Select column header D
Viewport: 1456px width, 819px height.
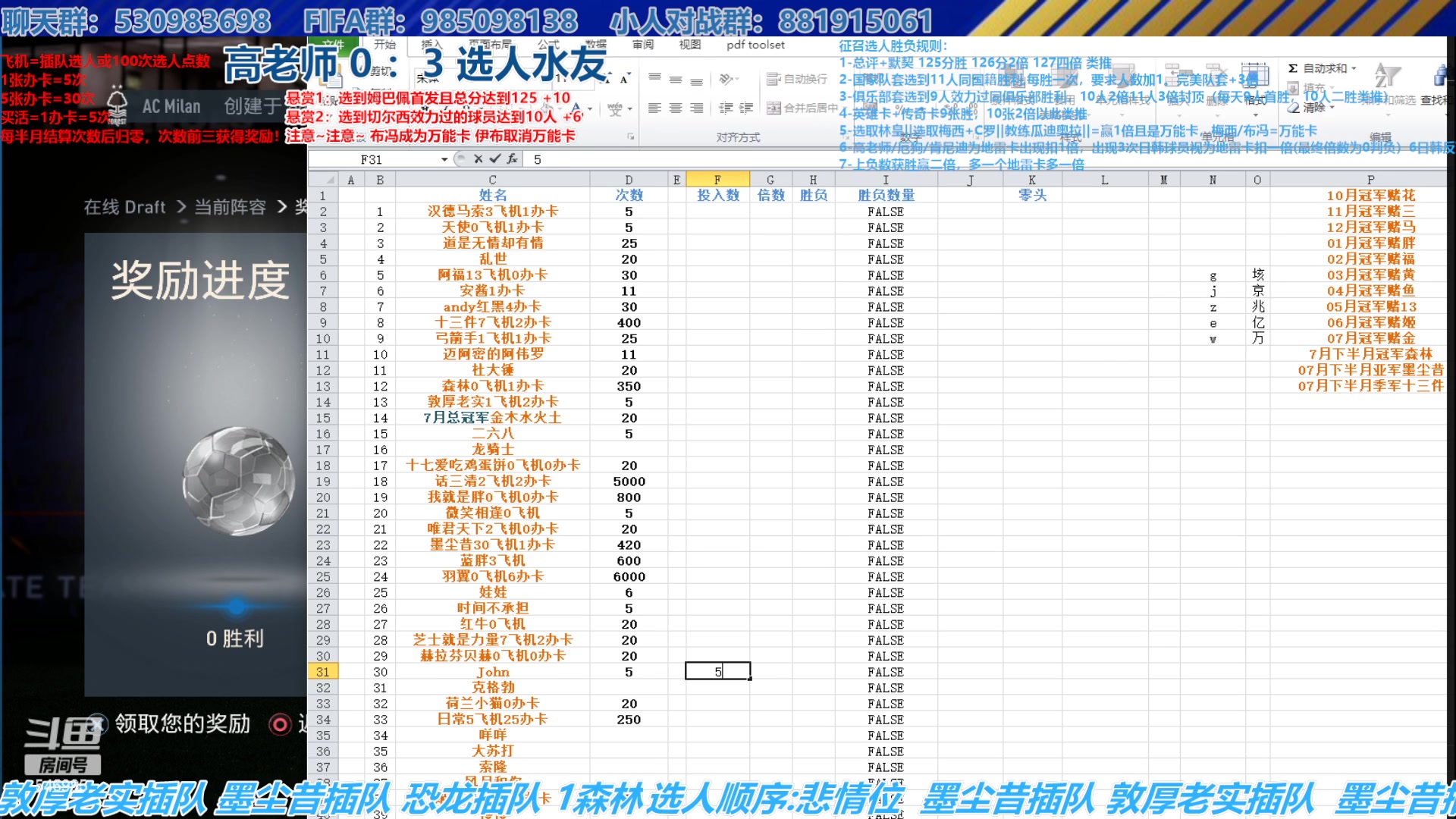pos(629,180)
